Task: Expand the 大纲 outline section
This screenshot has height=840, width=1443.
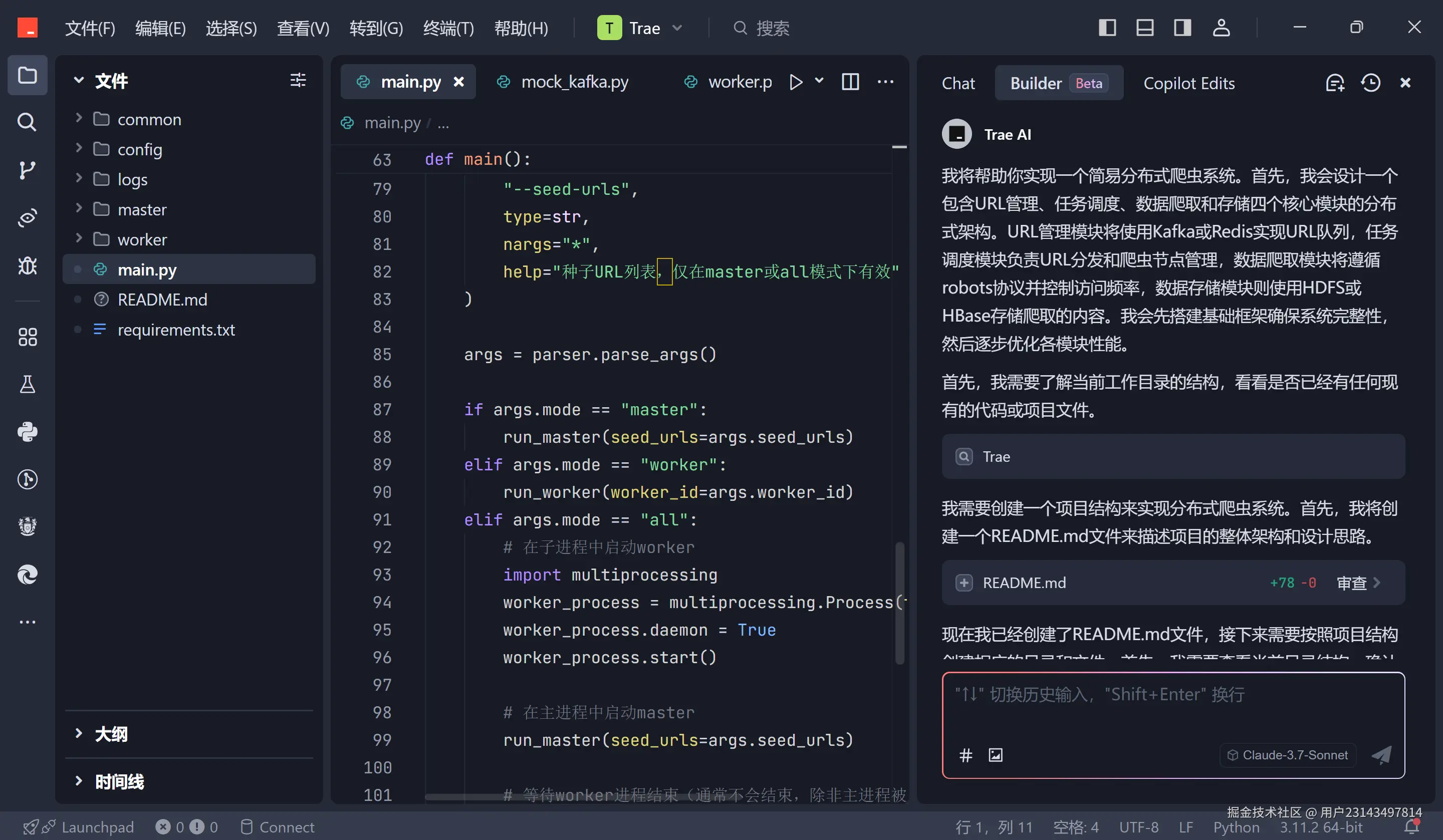Action: [111, 733]
